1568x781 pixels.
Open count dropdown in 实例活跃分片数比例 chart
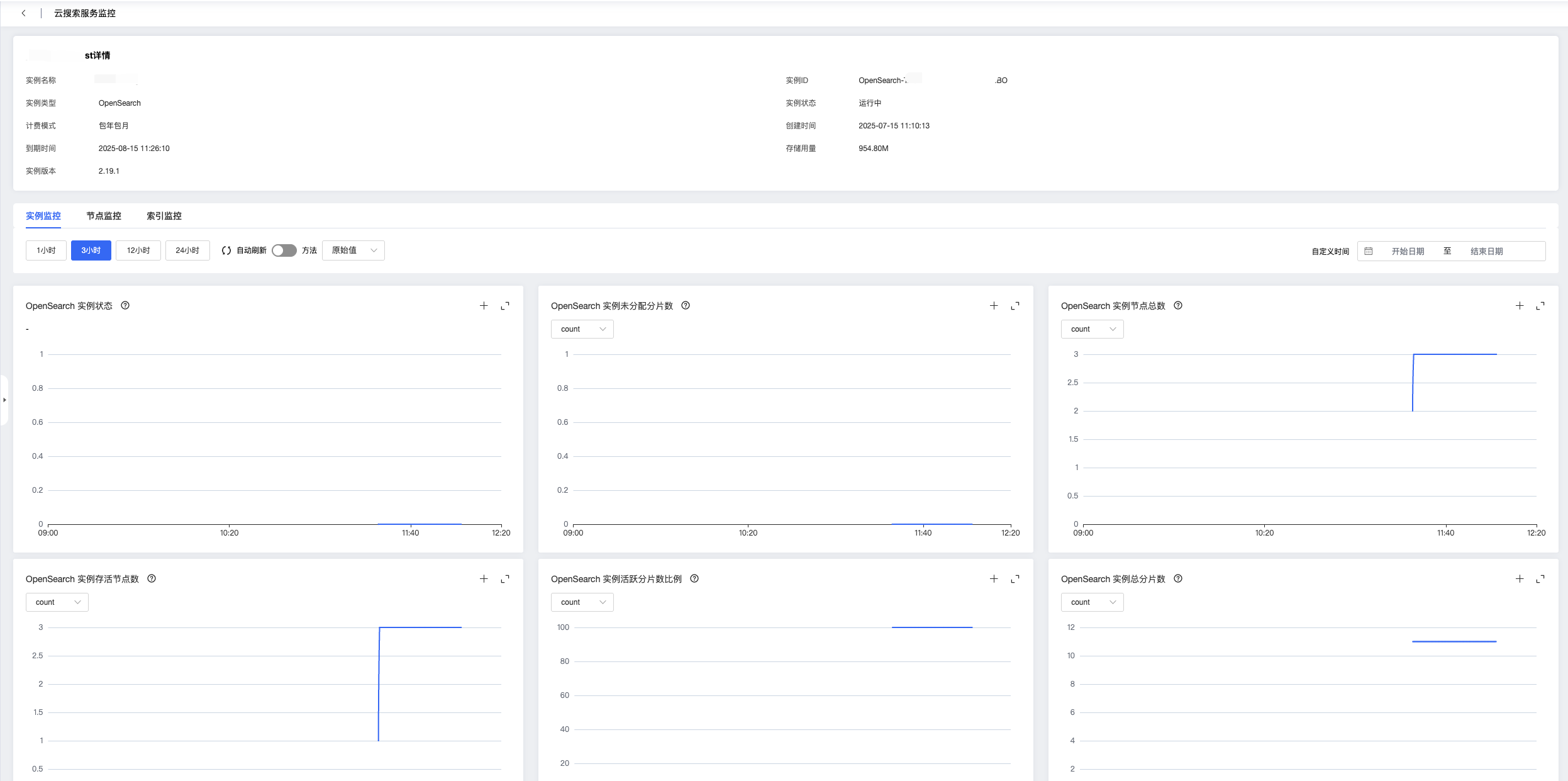[x=582, y=602]
